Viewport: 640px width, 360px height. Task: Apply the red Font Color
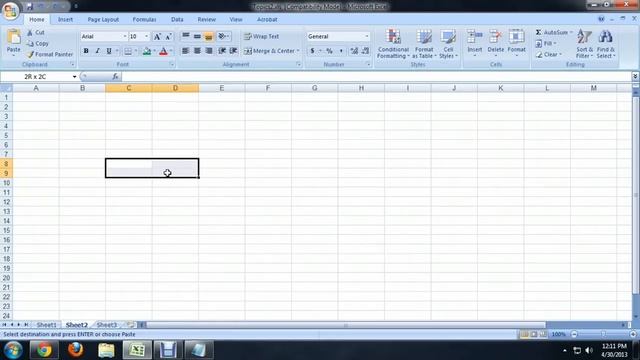tap(163, 51)
